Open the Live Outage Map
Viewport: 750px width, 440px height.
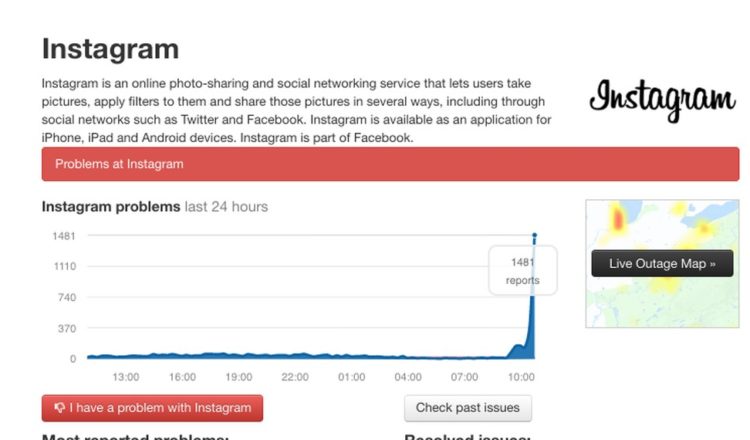pos(663,264)
